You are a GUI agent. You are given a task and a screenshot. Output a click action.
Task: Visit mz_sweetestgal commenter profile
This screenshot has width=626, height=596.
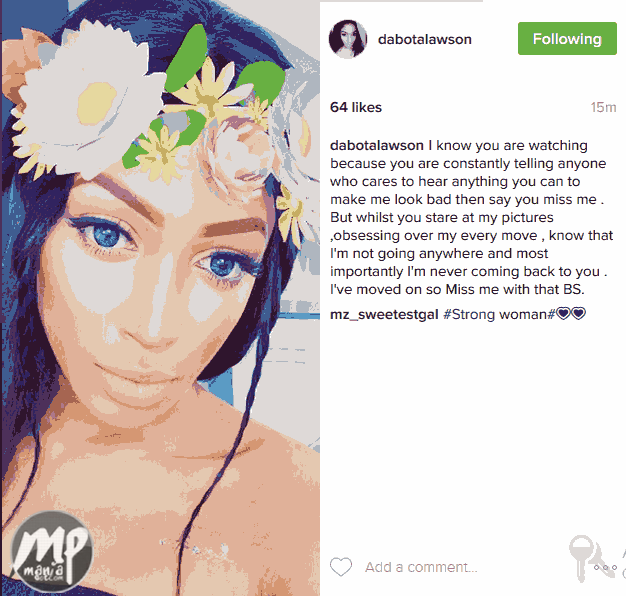384,315
